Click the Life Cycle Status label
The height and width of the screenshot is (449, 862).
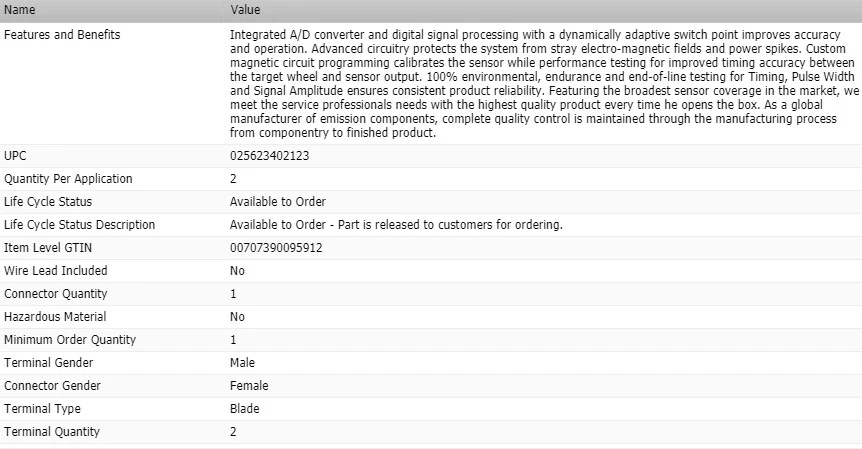49,202
